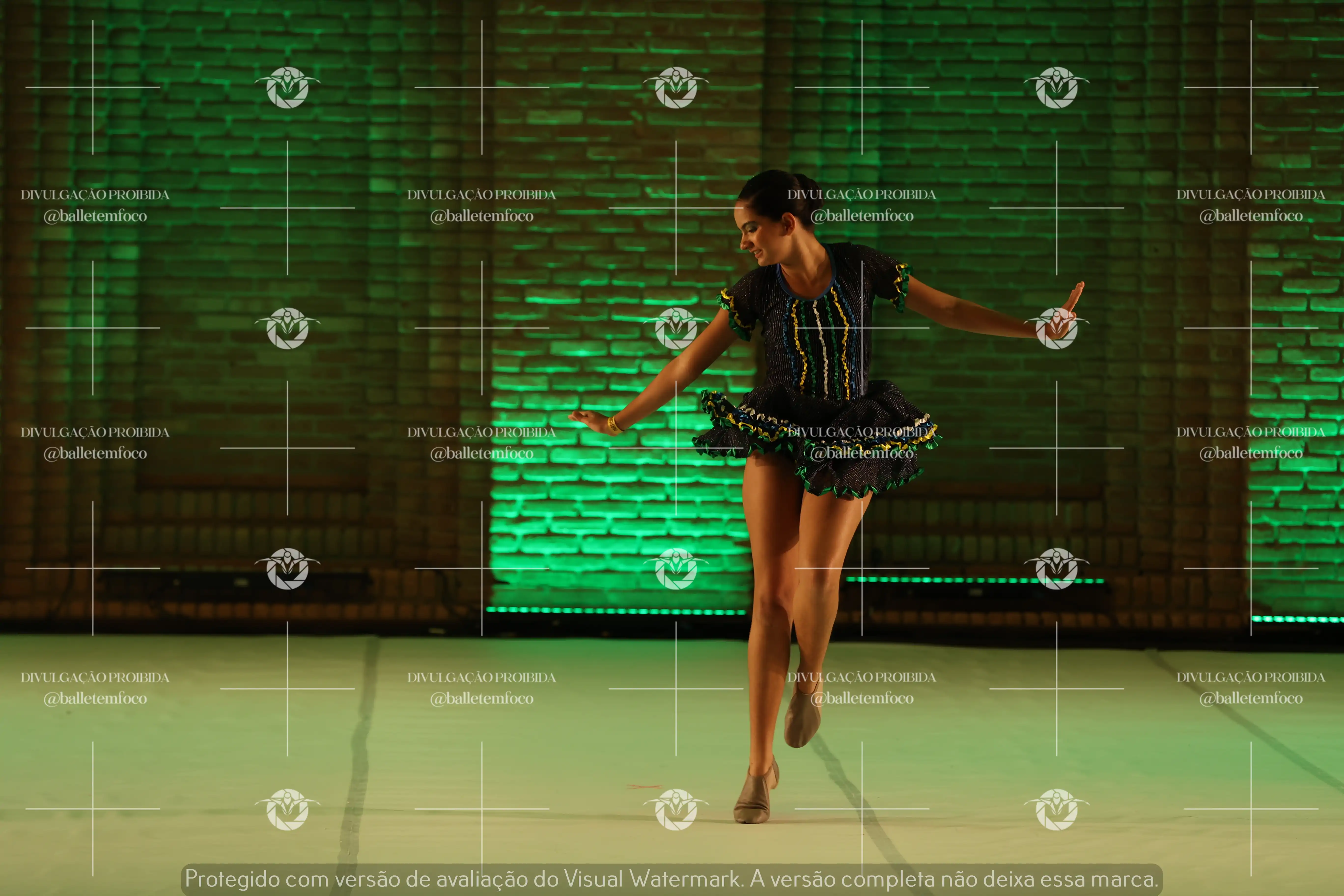Click DIVULGAÇÃO PROIBIDA text over dancer's raised foot
This screenshot has width=1344, height=896.
point(862,677)
